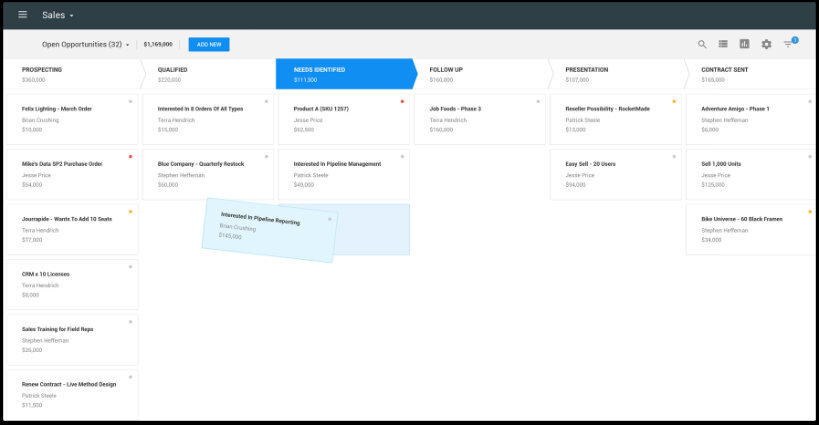Click the red flag on Product A card

coord(402,101)
